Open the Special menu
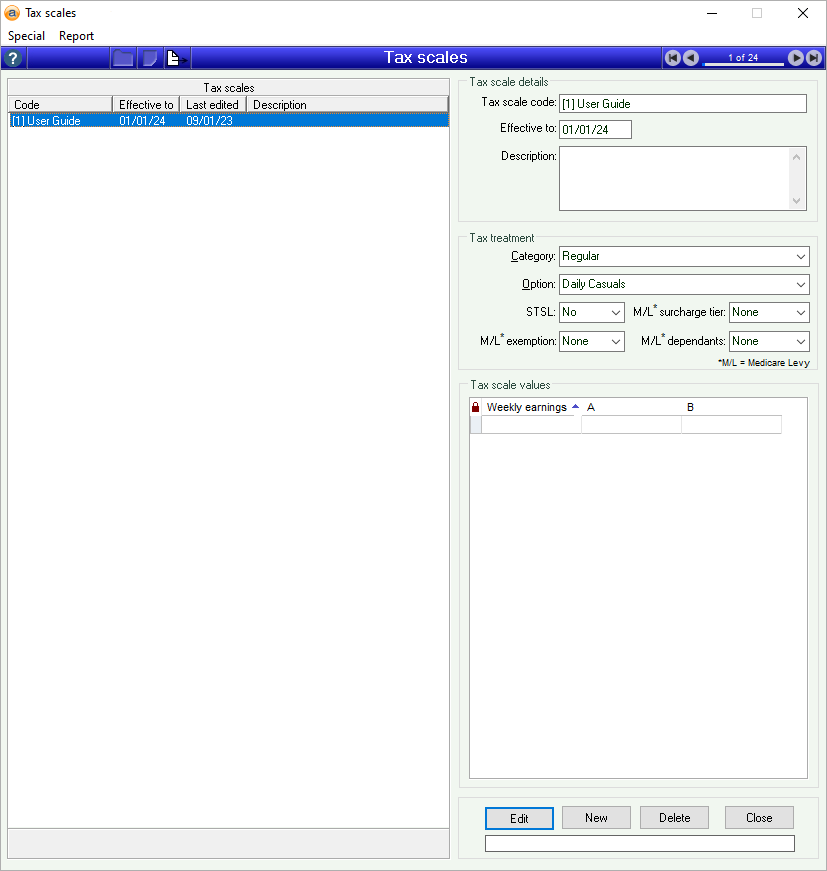827x871 pixels. 27,36
